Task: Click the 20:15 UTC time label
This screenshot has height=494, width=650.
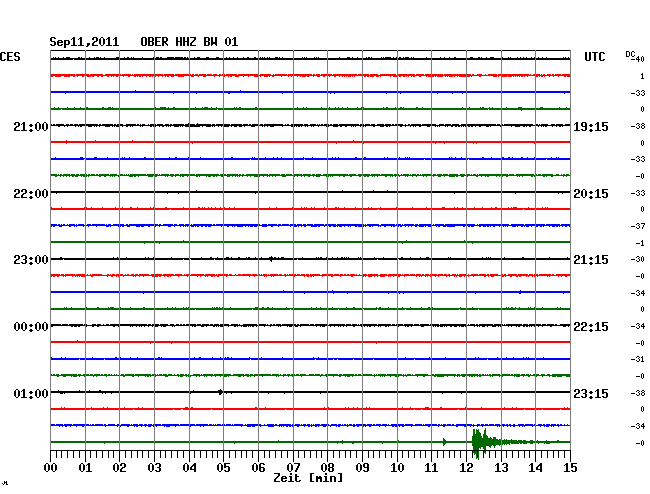Action: coord(591,194)
